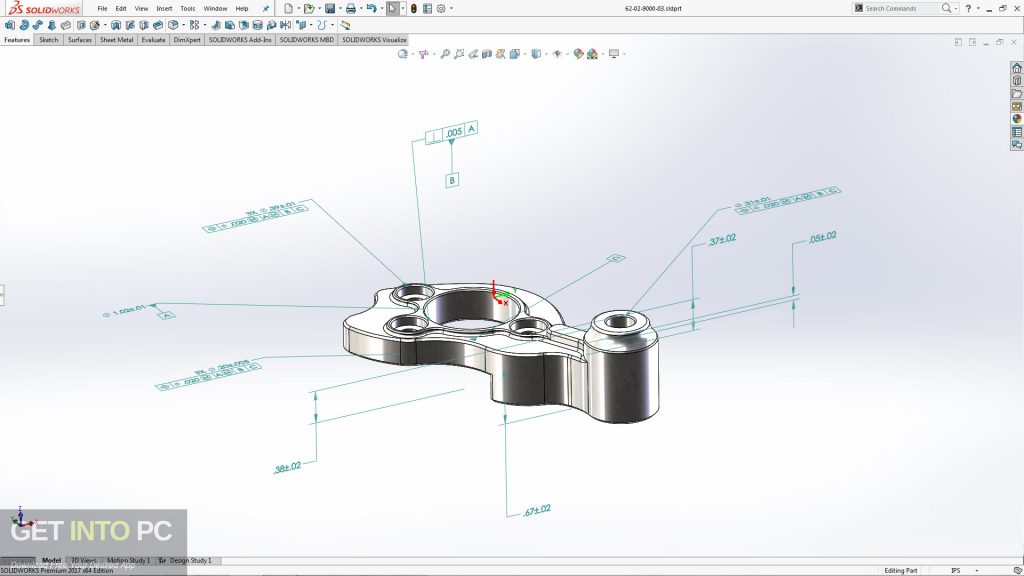Image resolution: width=1024 pixels, height=576 pixels.
Task: Select the .67±.02 dimension annotation
Action: pos(537,510)
